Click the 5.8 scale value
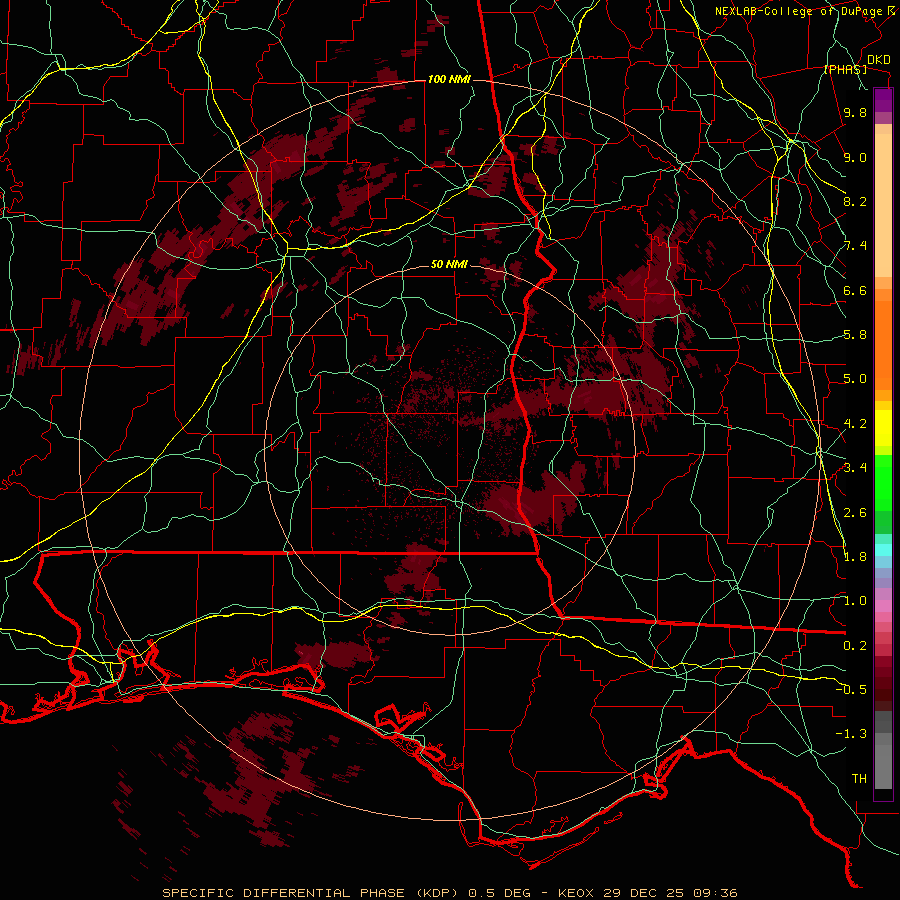 point(855,335)
